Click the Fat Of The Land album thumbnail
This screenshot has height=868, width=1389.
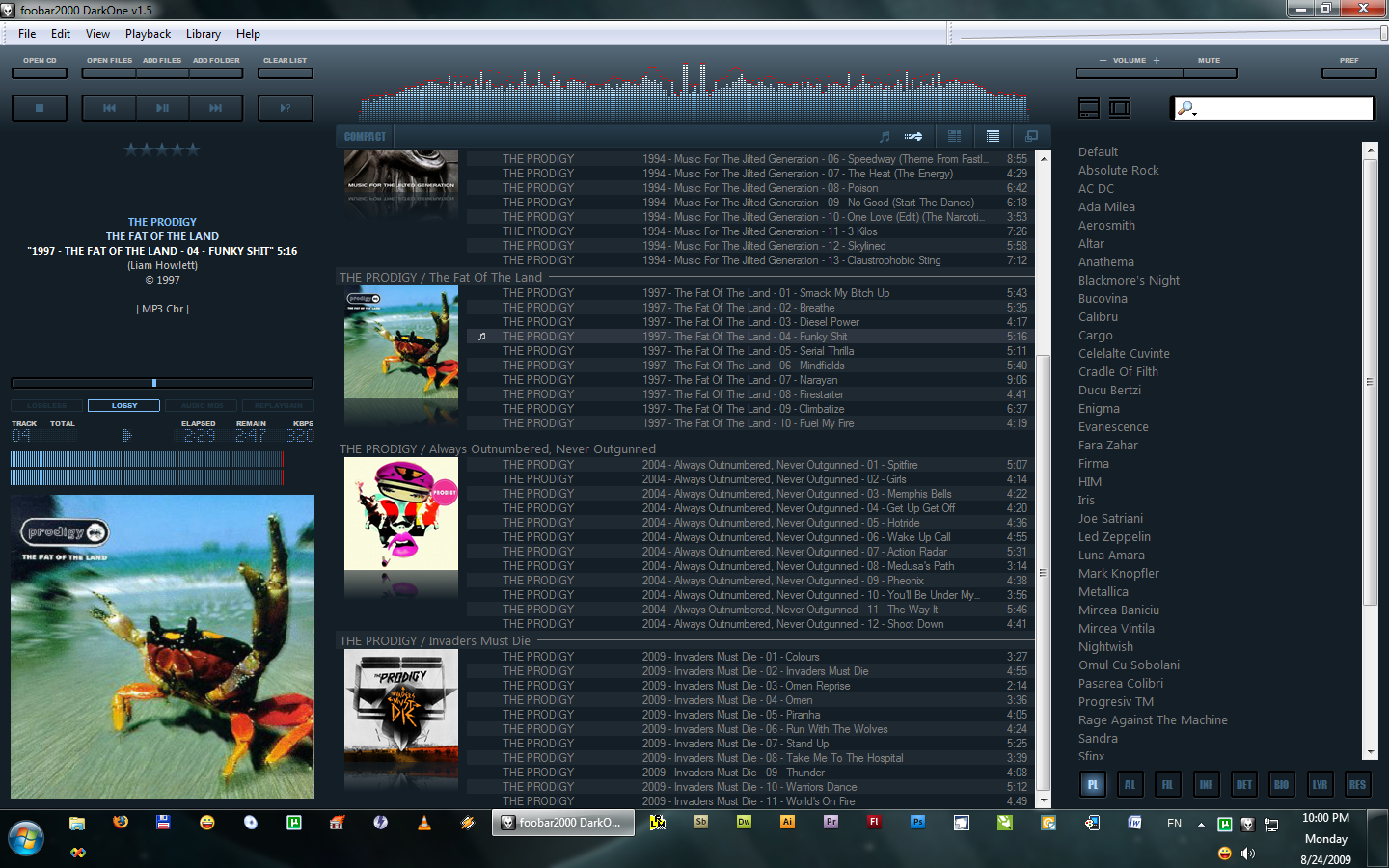point(401,343)
